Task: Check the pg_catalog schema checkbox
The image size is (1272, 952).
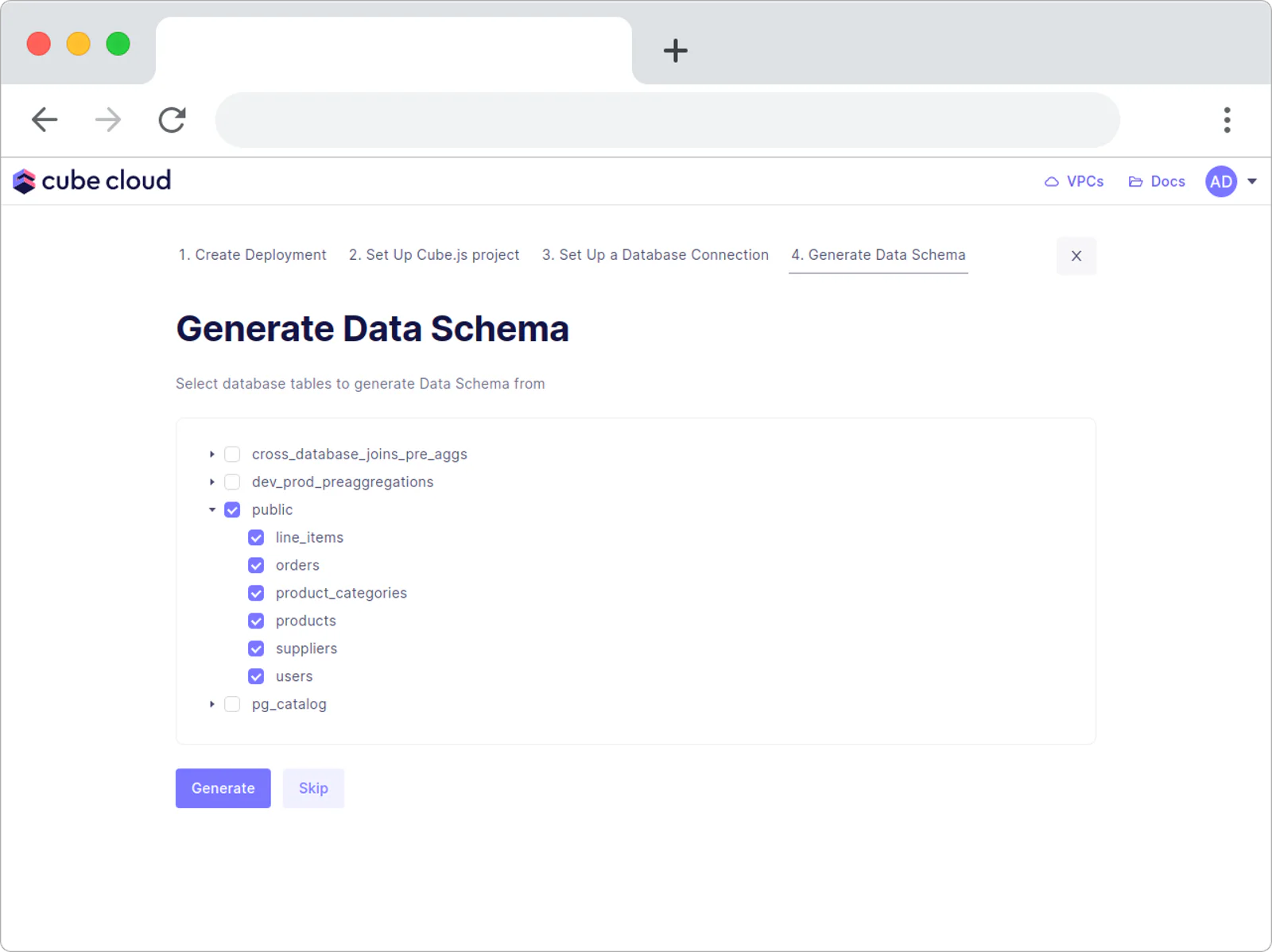Action: [232, 704]
